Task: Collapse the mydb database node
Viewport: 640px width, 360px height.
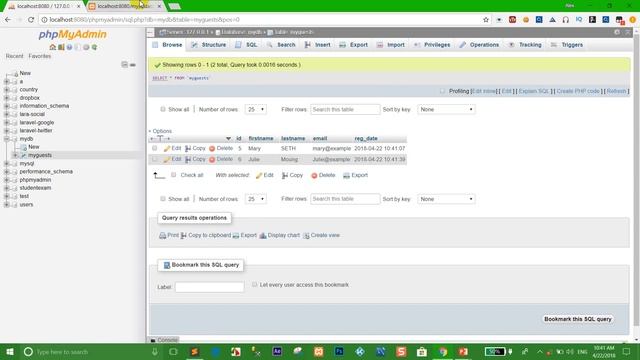Action: tap(7, 139)
